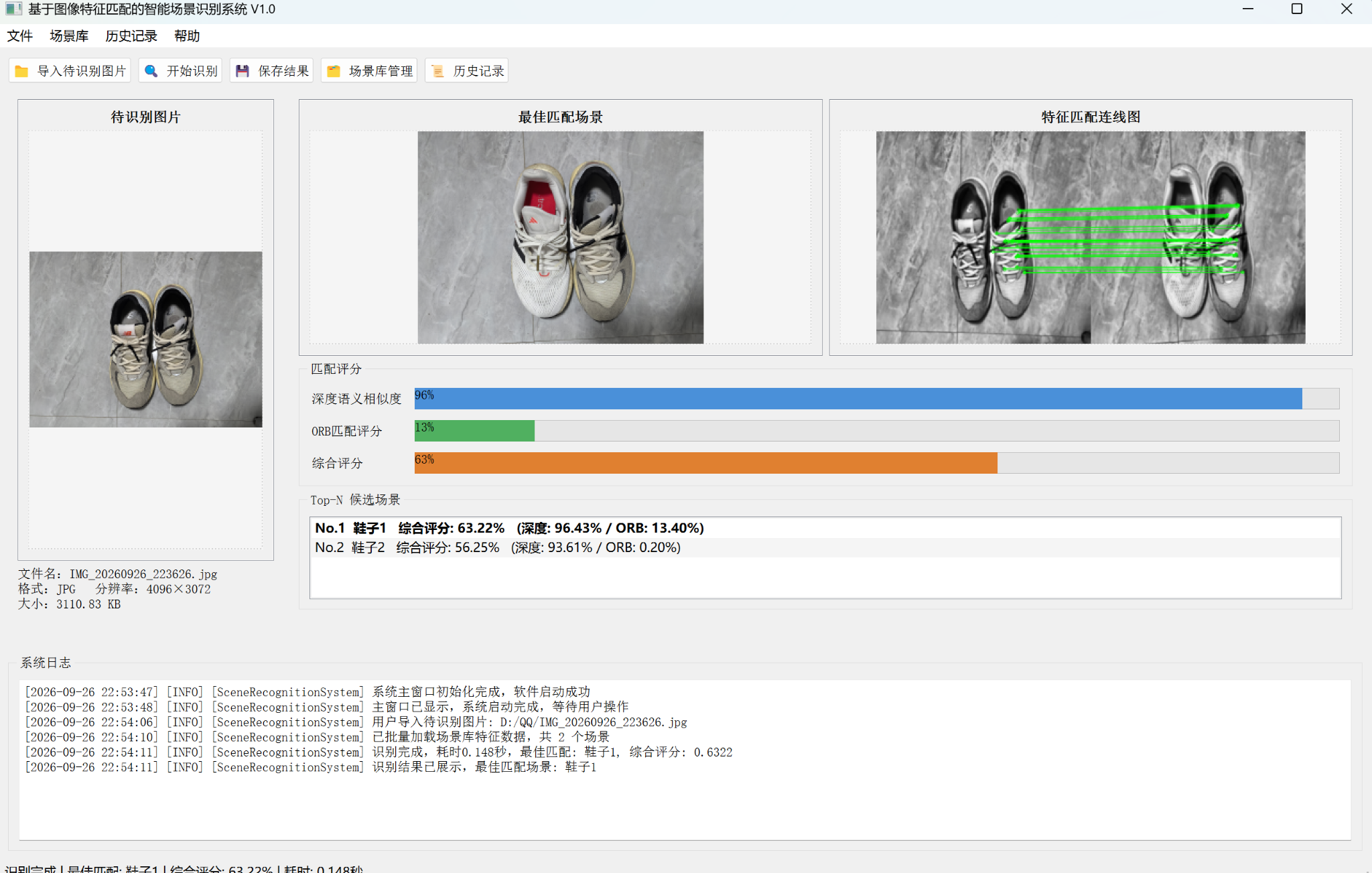Click the application icon in the title bar

click(13, 9)
